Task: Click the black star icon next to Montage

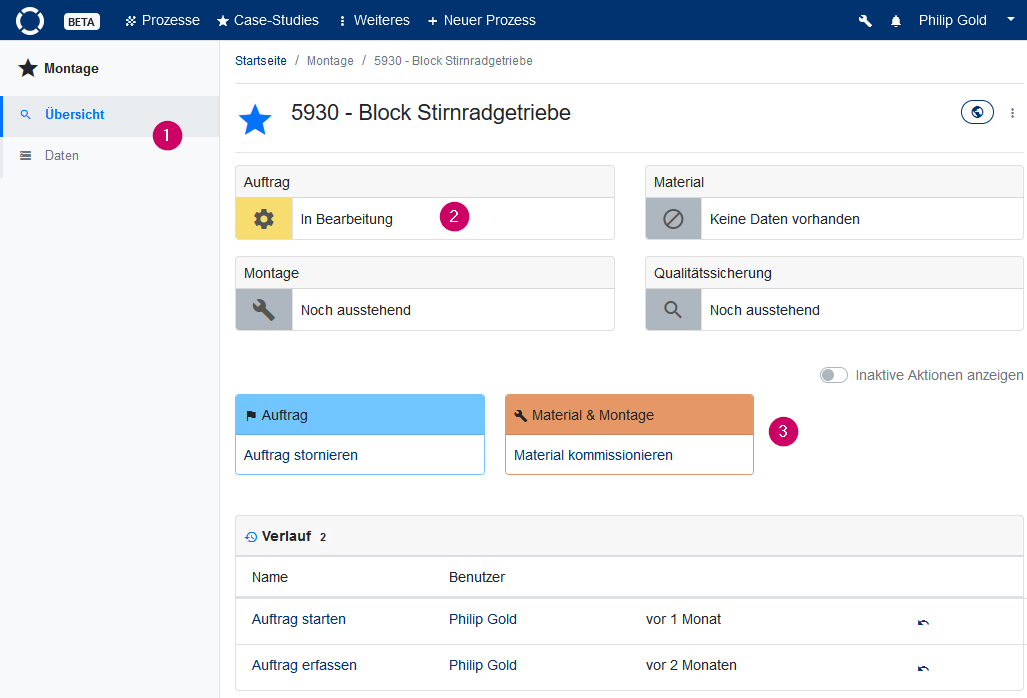Action: pos(28,68)
